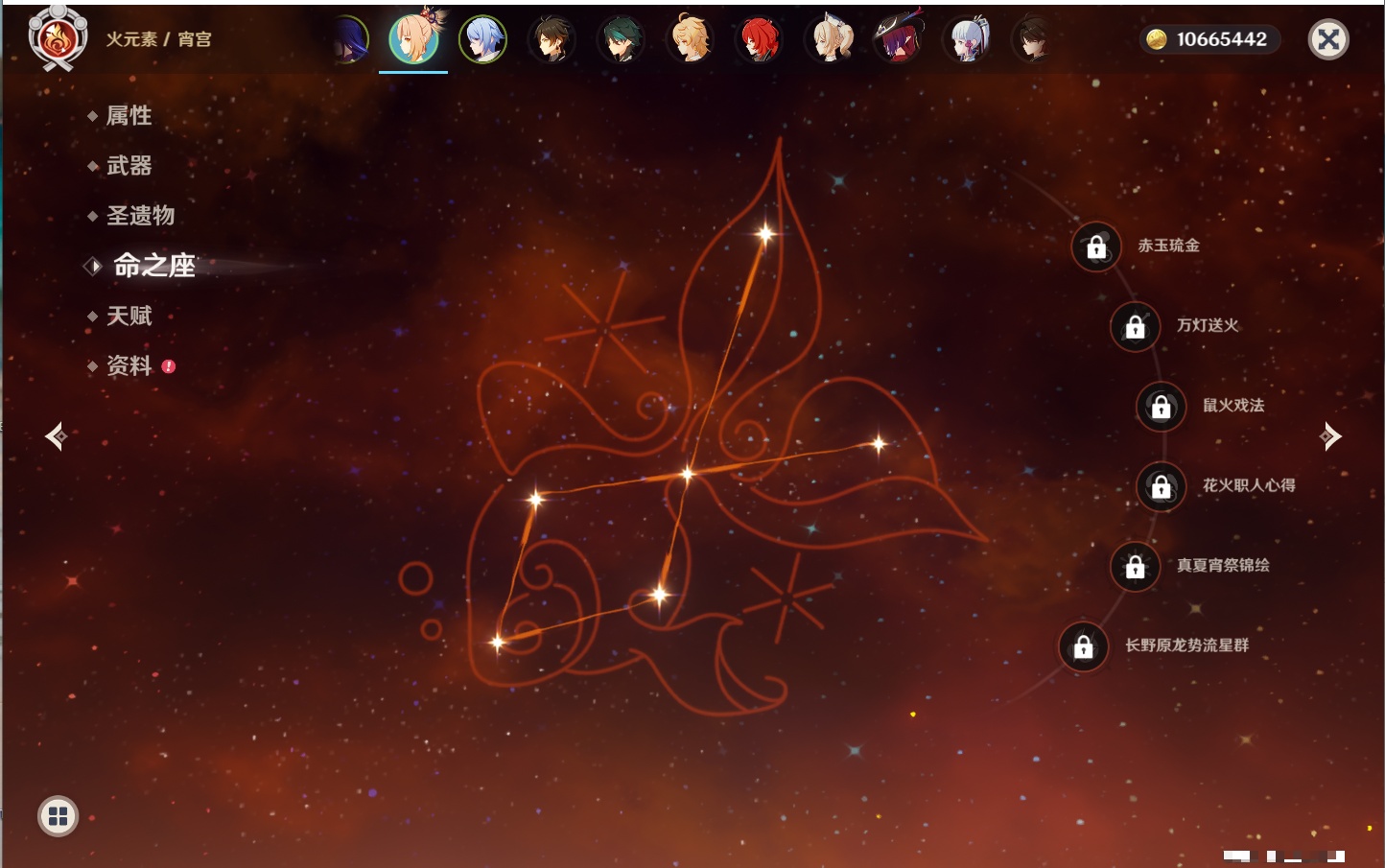Screen dimensions: 1385x868
Task: Choose Jean's ponytail avatar
Action: [829, 39]
